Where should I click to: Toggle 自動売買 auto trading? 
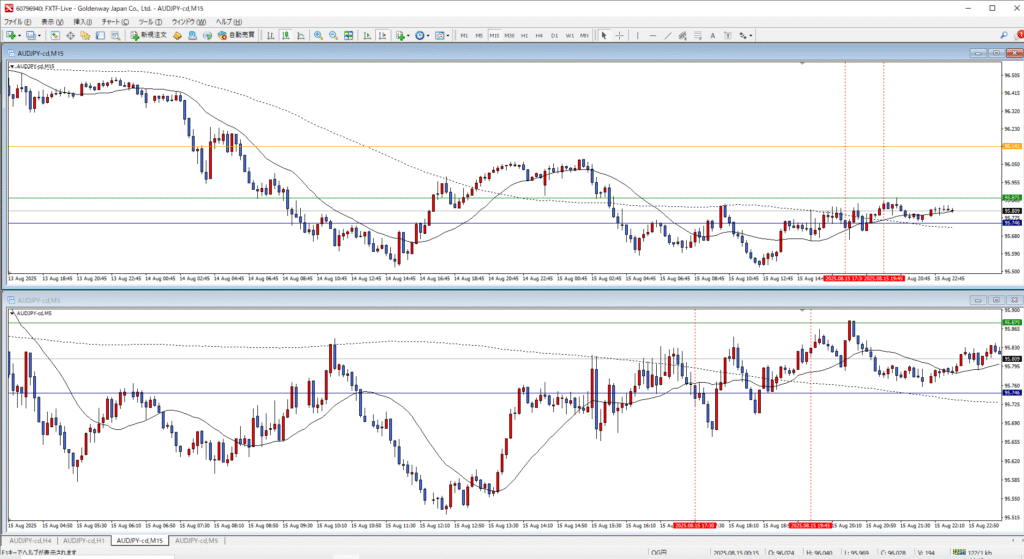pyautogui.click(x=236, y=35)
